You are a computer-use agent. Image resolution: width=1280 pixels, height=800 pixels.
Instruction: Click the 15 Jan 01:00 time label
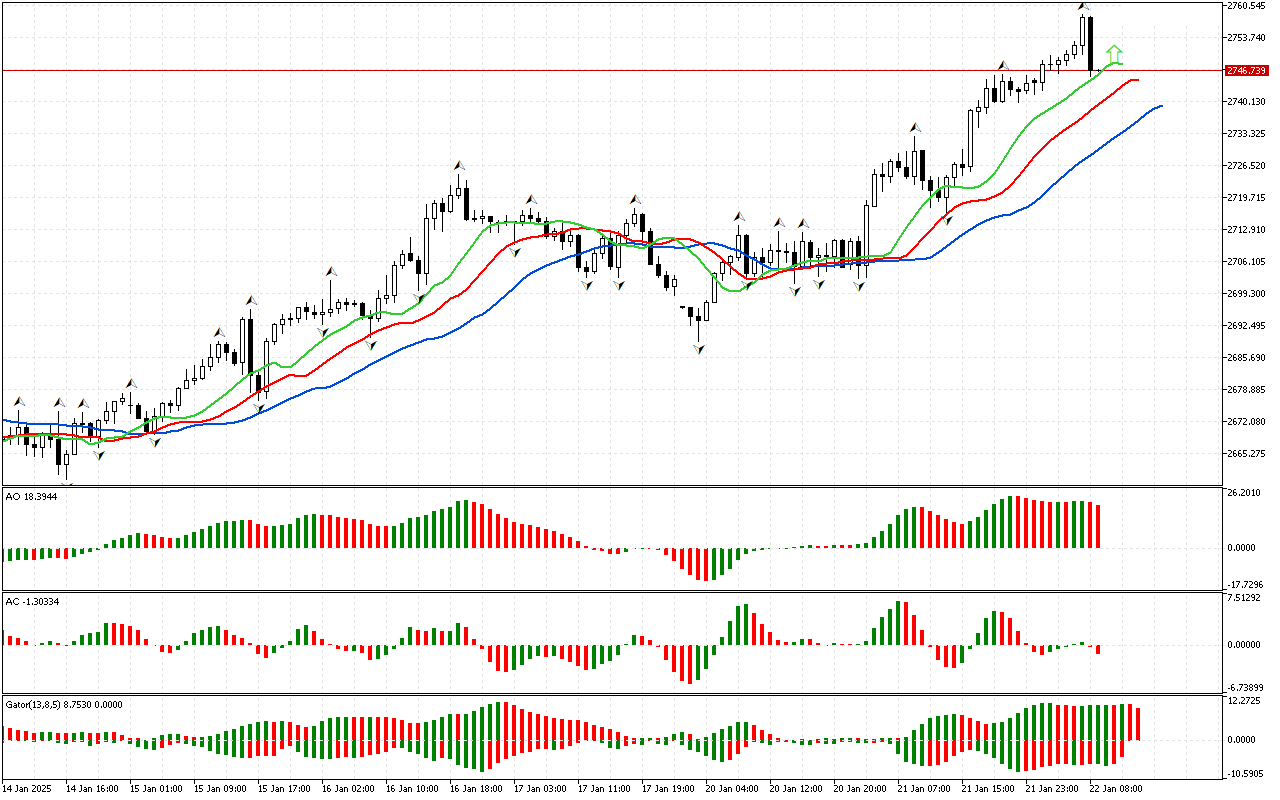coord(156,789)
